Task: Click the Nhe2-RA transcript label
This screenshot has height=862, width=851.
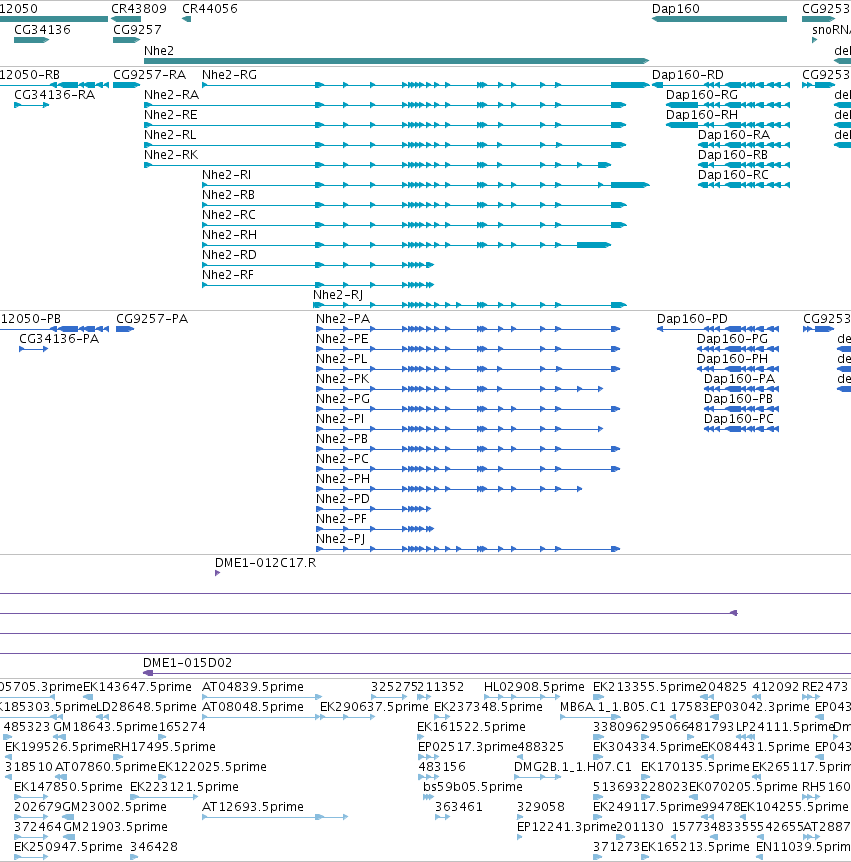Action: pyautogui.click(x=172, y=95)
